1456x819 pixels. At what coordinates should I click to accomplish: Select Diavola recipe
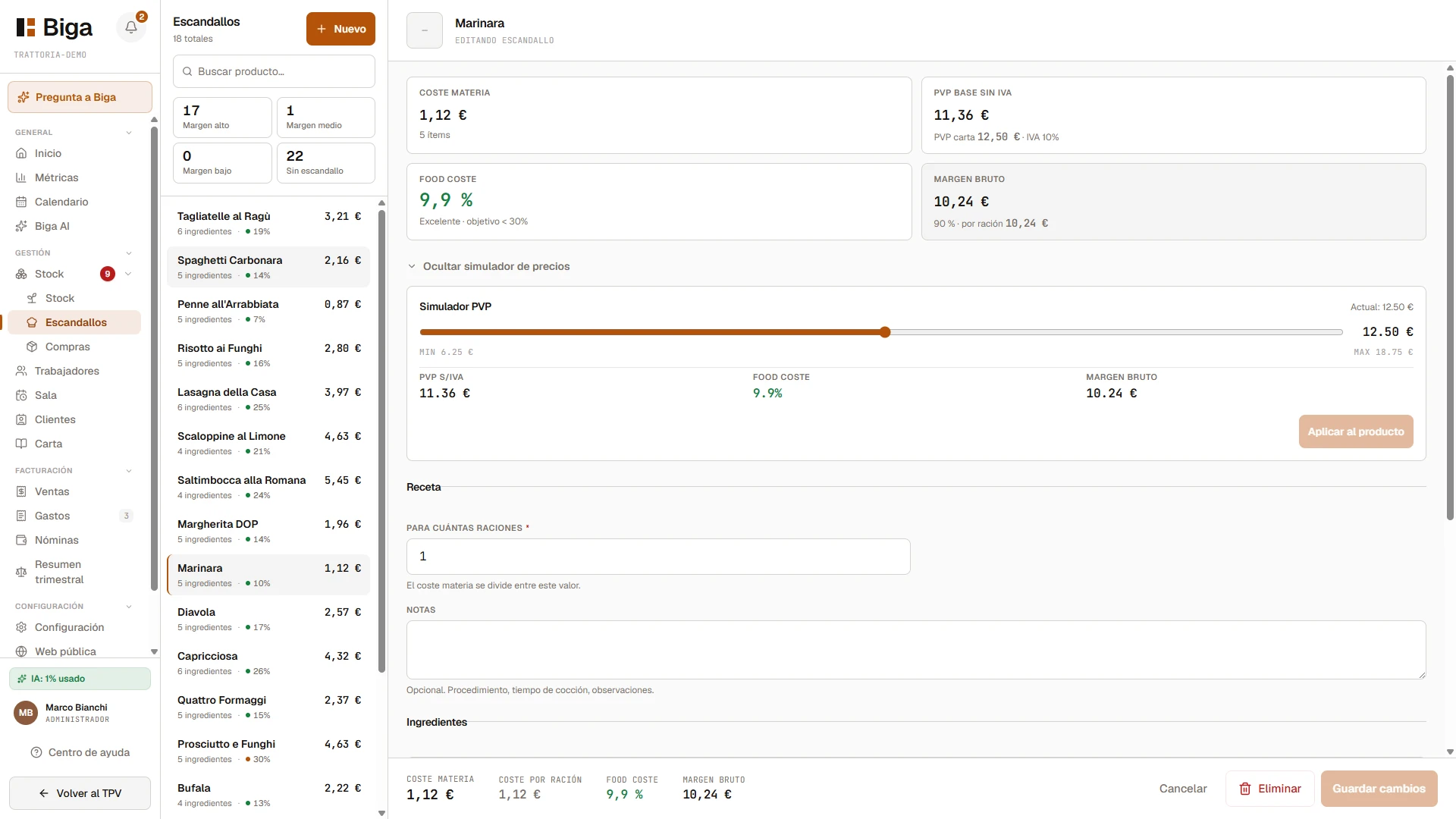point(268,619)
